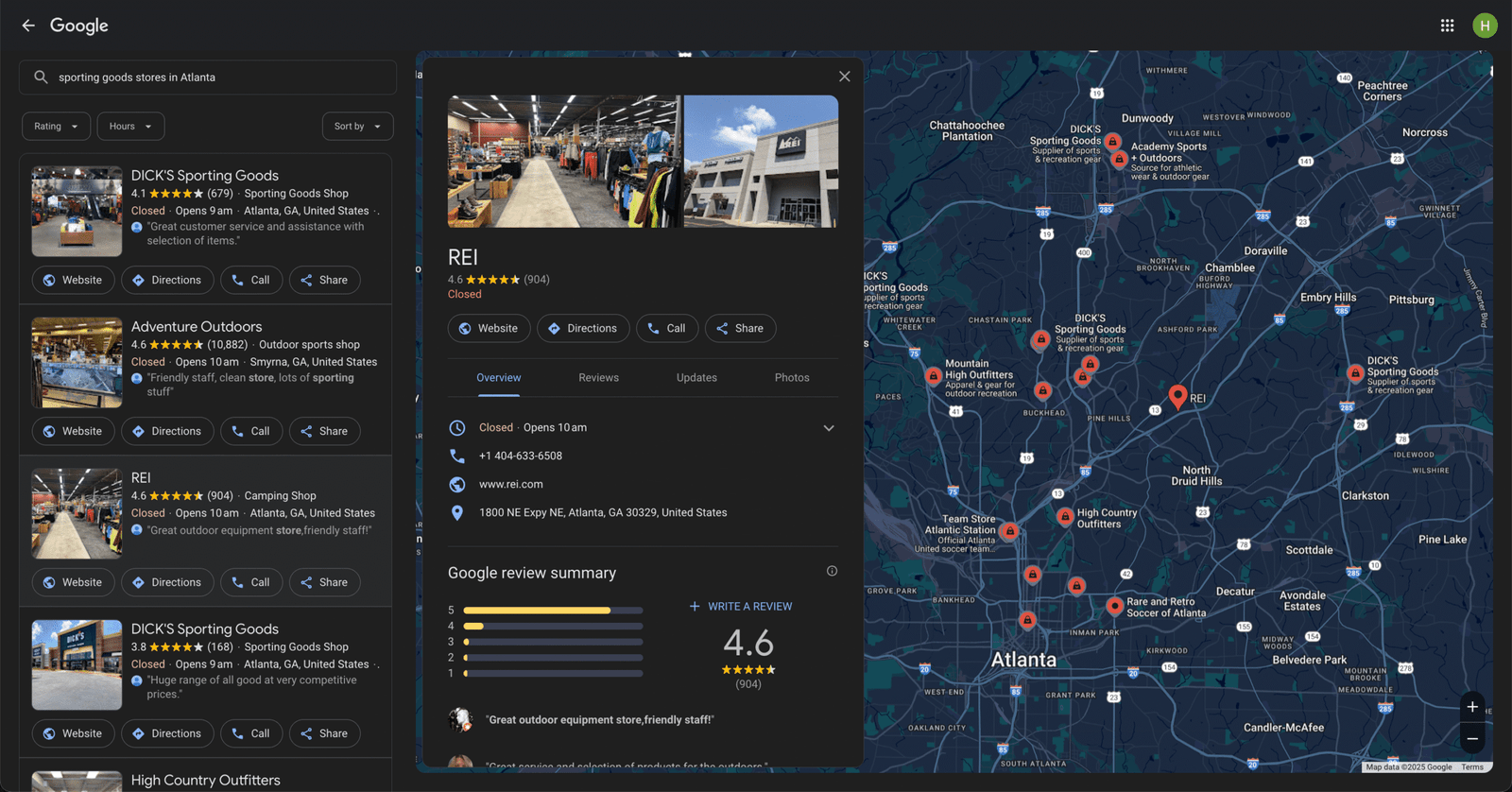Call the DICK'S listing rated 3.8
1512x792 pixels.
tap(251, 734)
